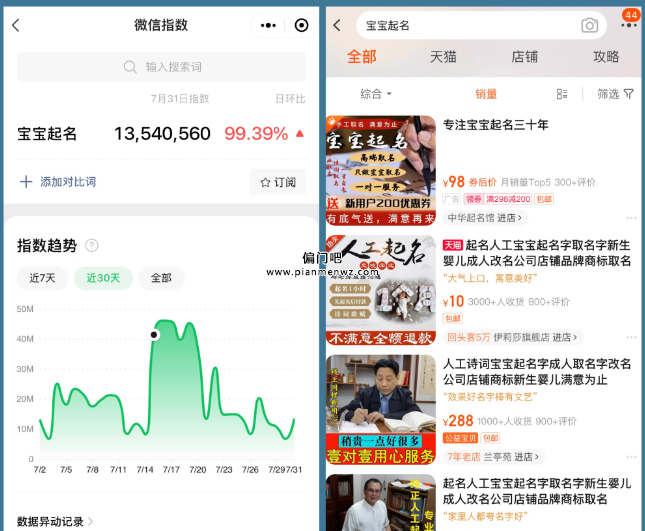Expand 数据异动记录 section

tap(55, 522)
